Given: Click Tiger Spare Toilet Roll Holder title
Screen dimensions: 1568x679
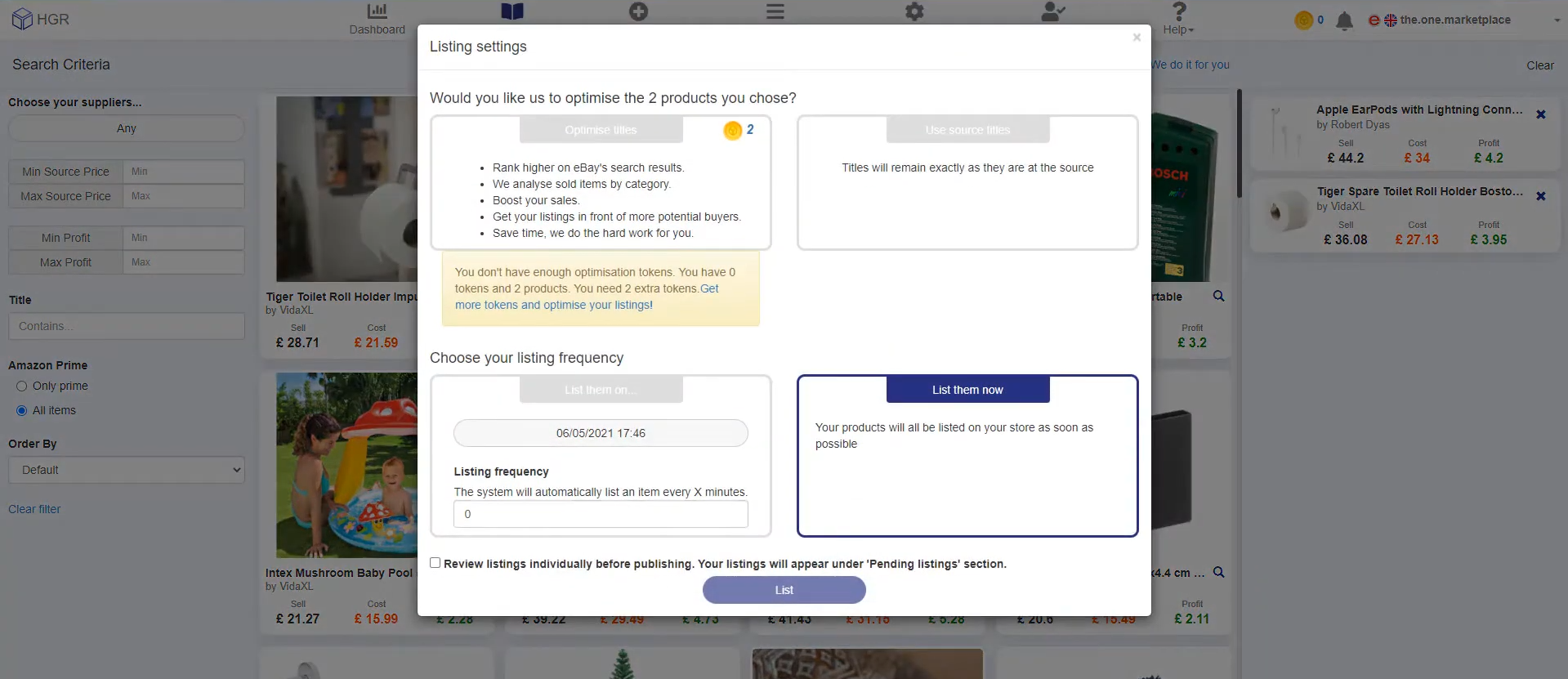Looking at the screenshot, I should point(1419,191).
